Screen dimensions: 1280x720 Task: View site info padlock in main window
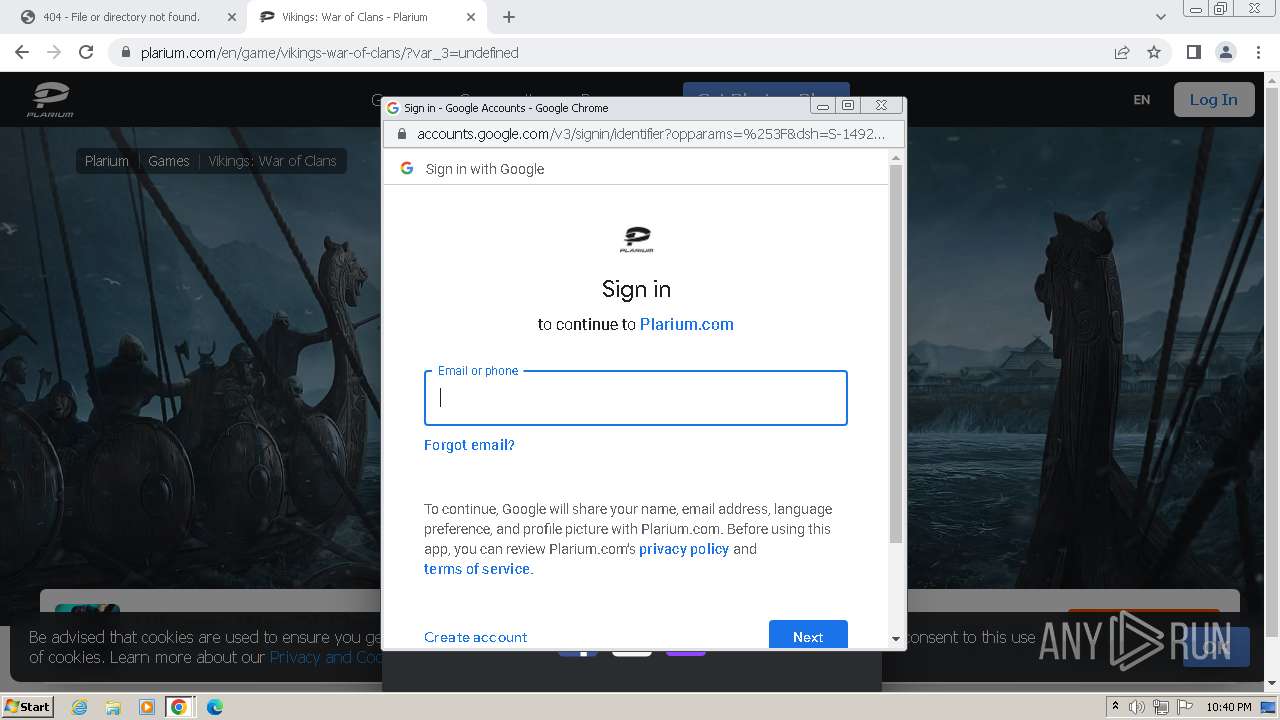click(x=125, y=52)
